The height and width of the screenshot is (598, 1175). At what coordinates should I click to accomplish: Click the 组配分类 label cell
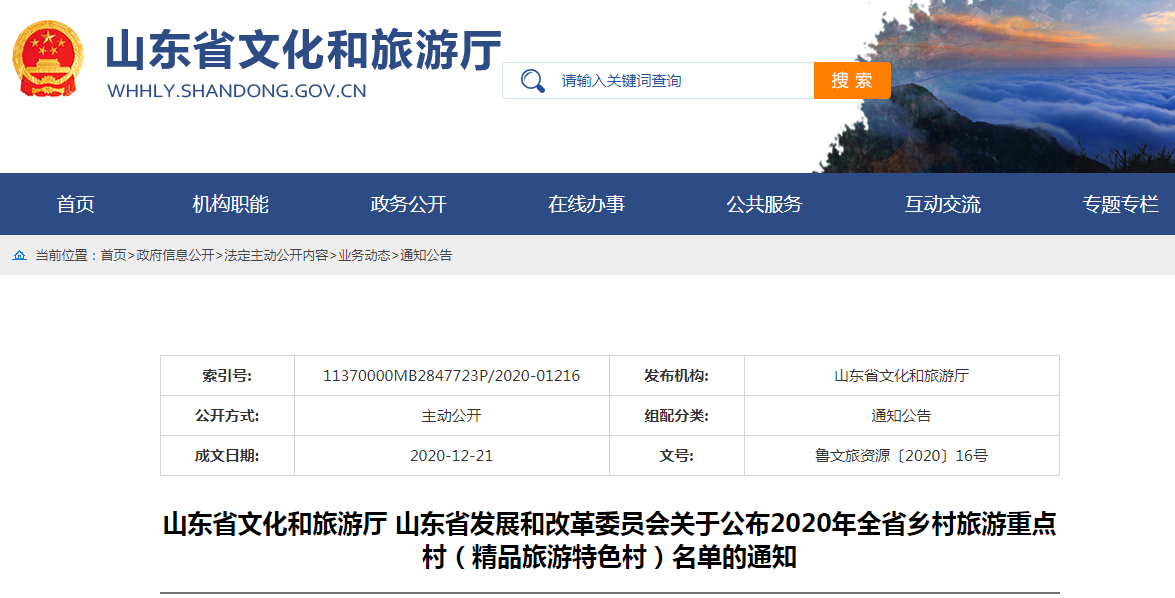point(677,415)
